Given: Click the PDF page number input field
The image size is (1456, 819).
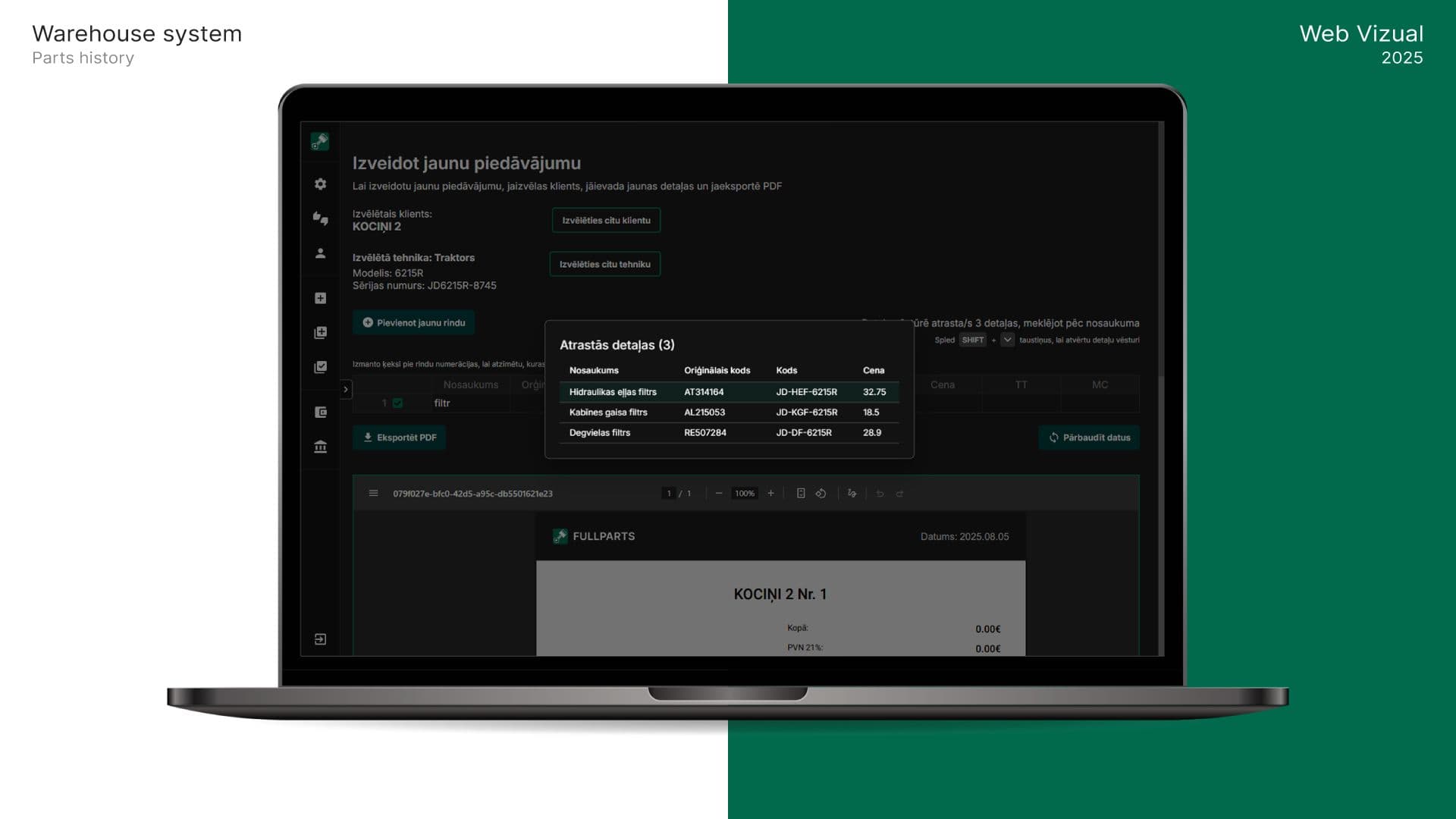Looking at the screenshot, I should click(668, 494).
